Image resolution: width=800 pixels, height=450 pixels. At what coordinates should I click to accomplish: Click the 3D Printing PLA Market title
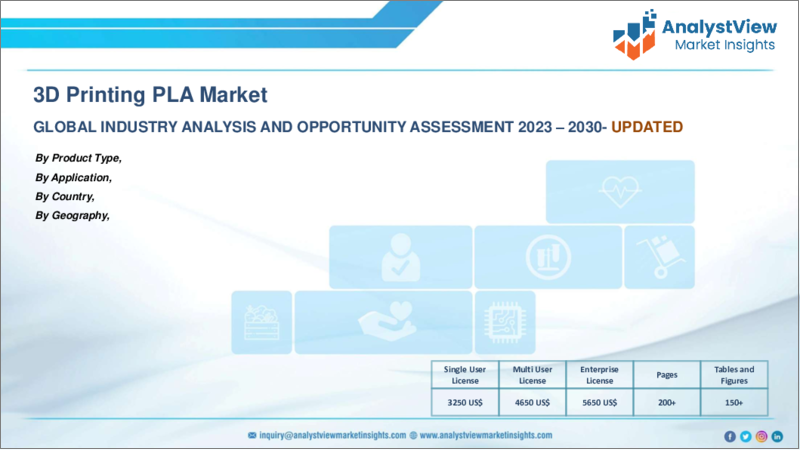tap(151, 95)
